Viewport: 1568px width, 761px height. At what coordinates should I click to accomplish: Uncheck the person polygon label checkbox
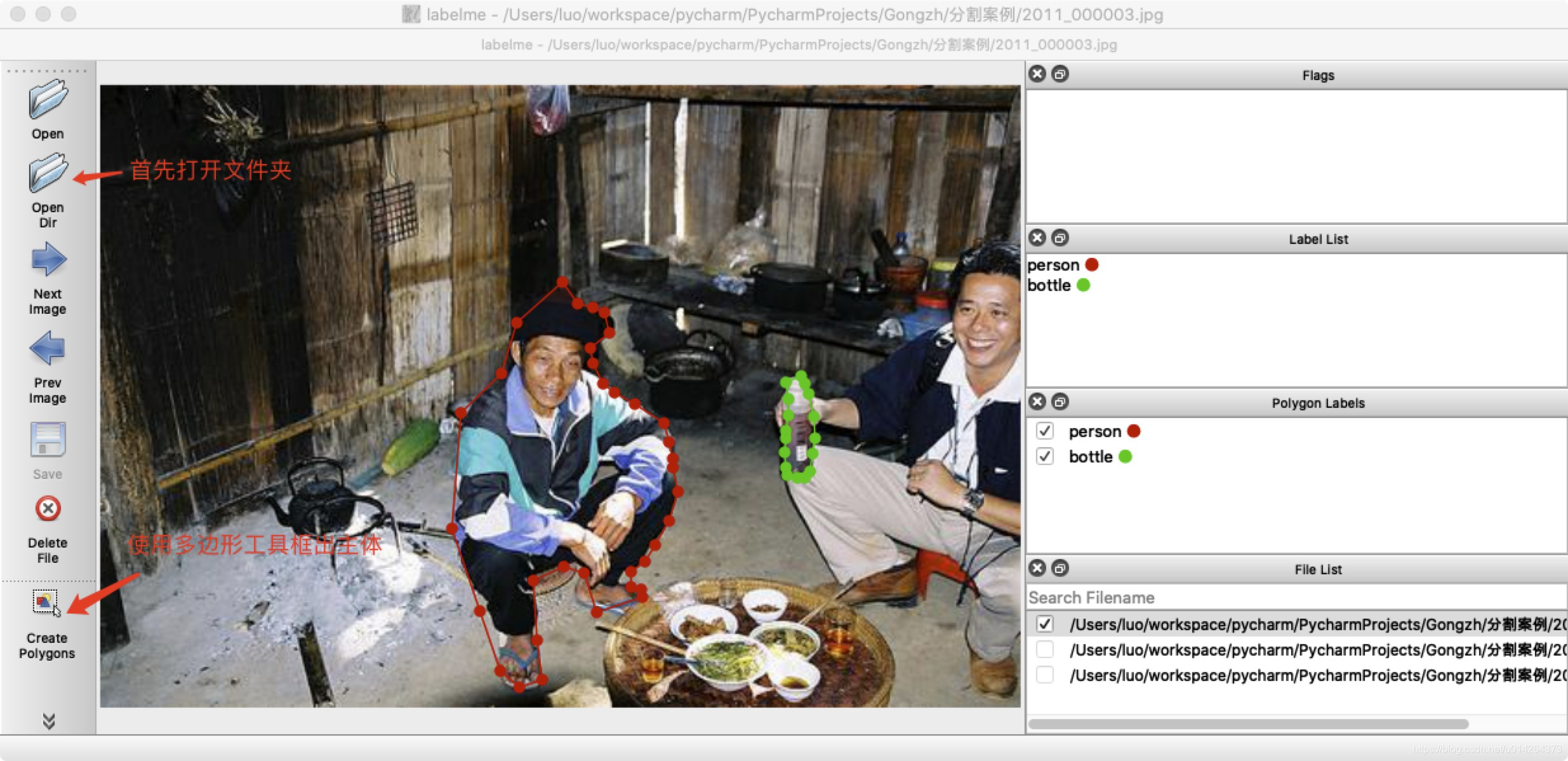[1045, 431]
